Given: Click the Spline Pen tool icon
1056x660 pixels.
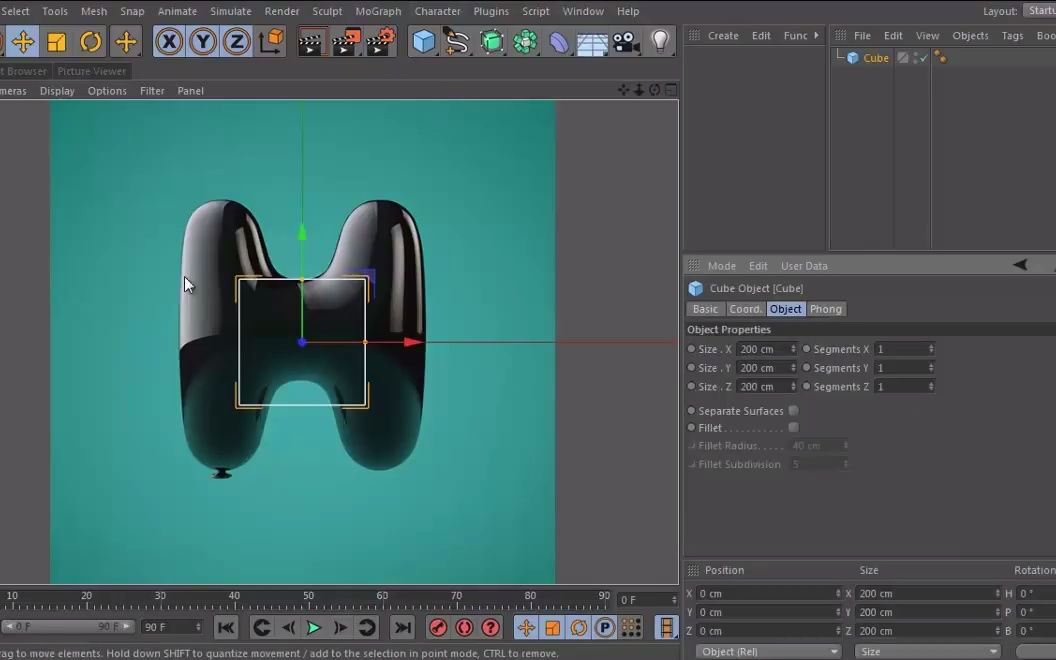Looking at the screenshot, I should 457,42.
